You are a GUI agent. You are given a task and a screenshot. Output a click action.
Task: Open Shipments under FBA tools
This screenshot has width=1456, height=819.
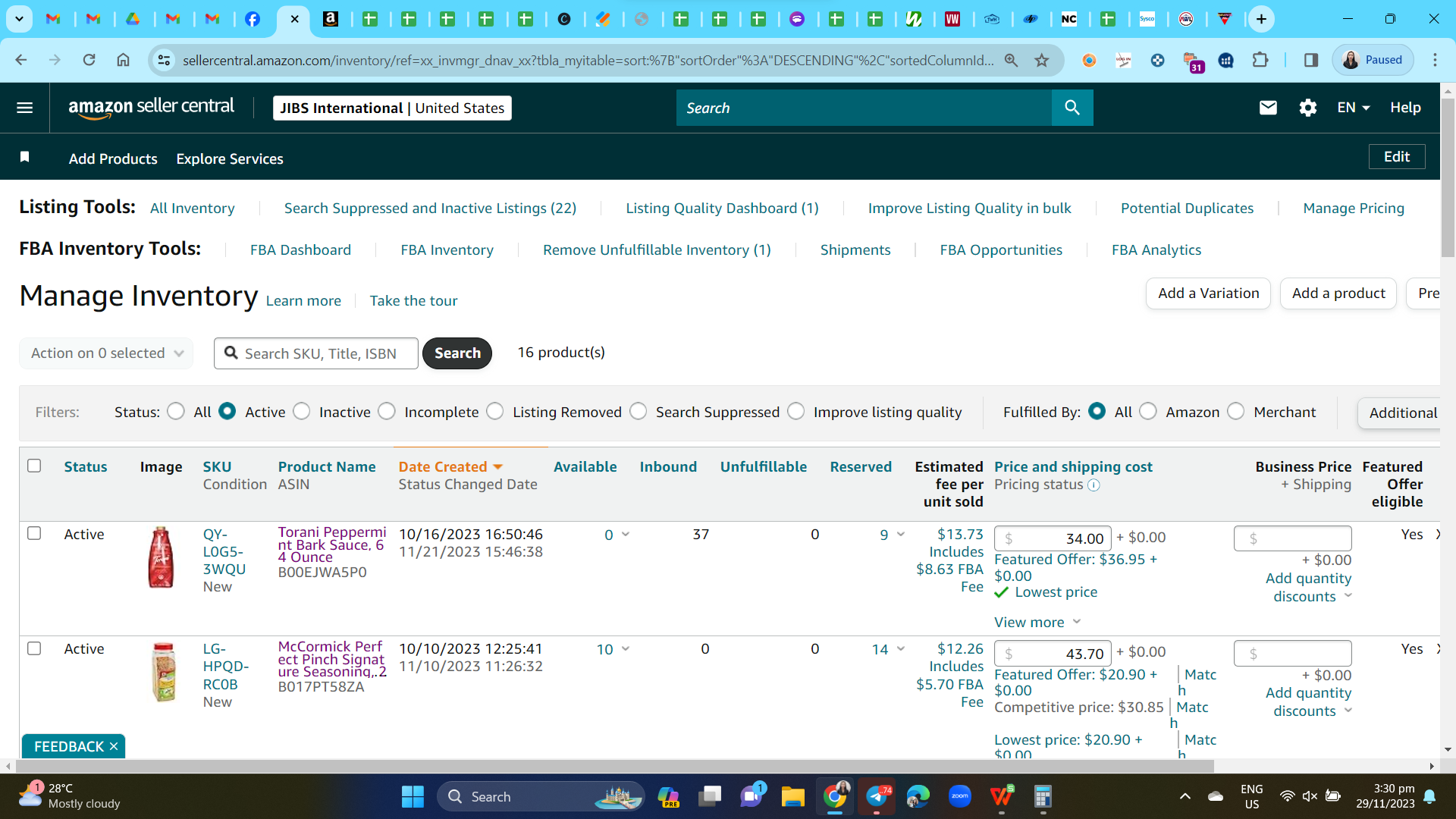pyautogui.click(x=855, y=249)
